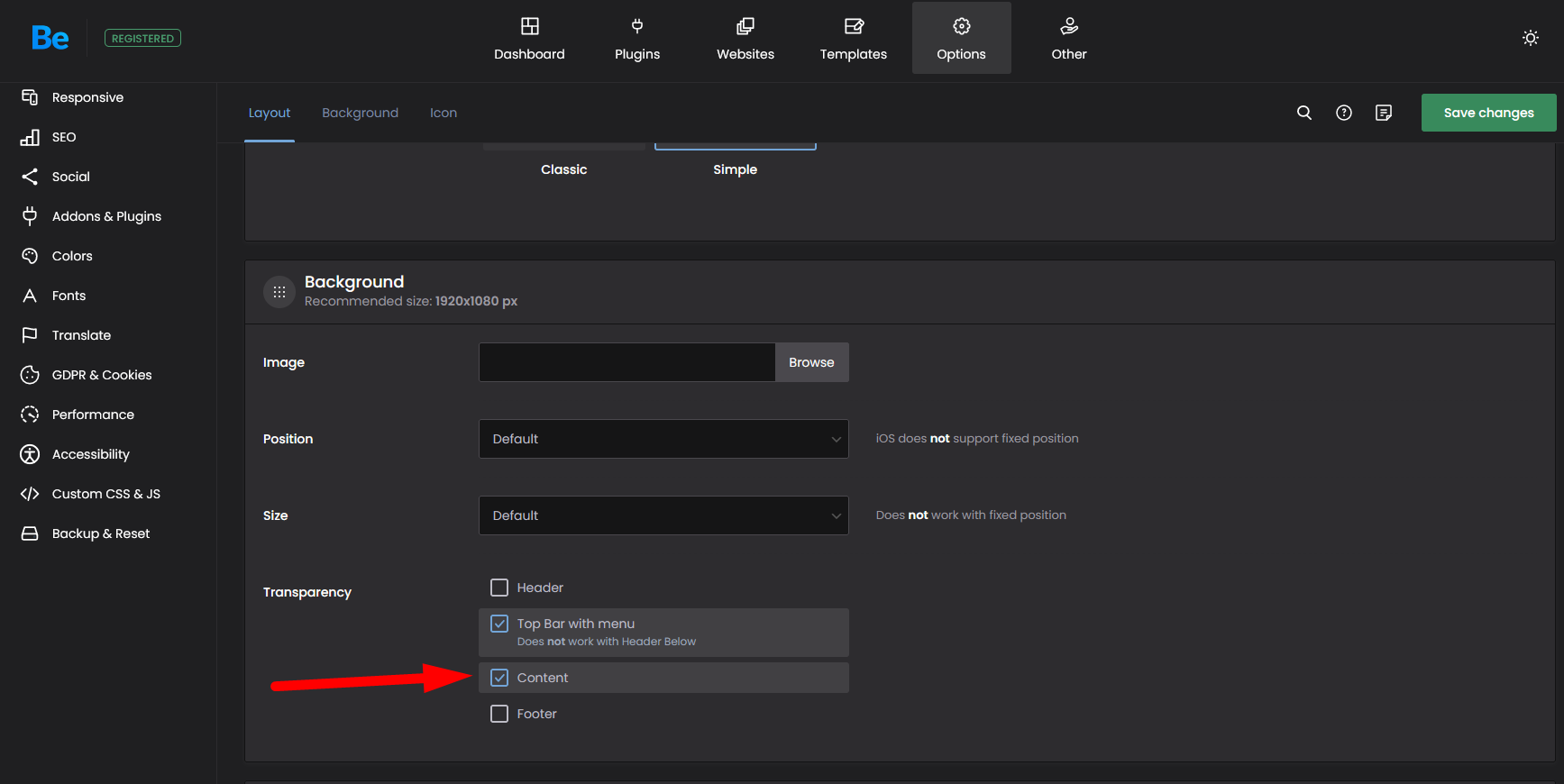
Task: Click the Colors palette icon
Action: tap(30, 256)
